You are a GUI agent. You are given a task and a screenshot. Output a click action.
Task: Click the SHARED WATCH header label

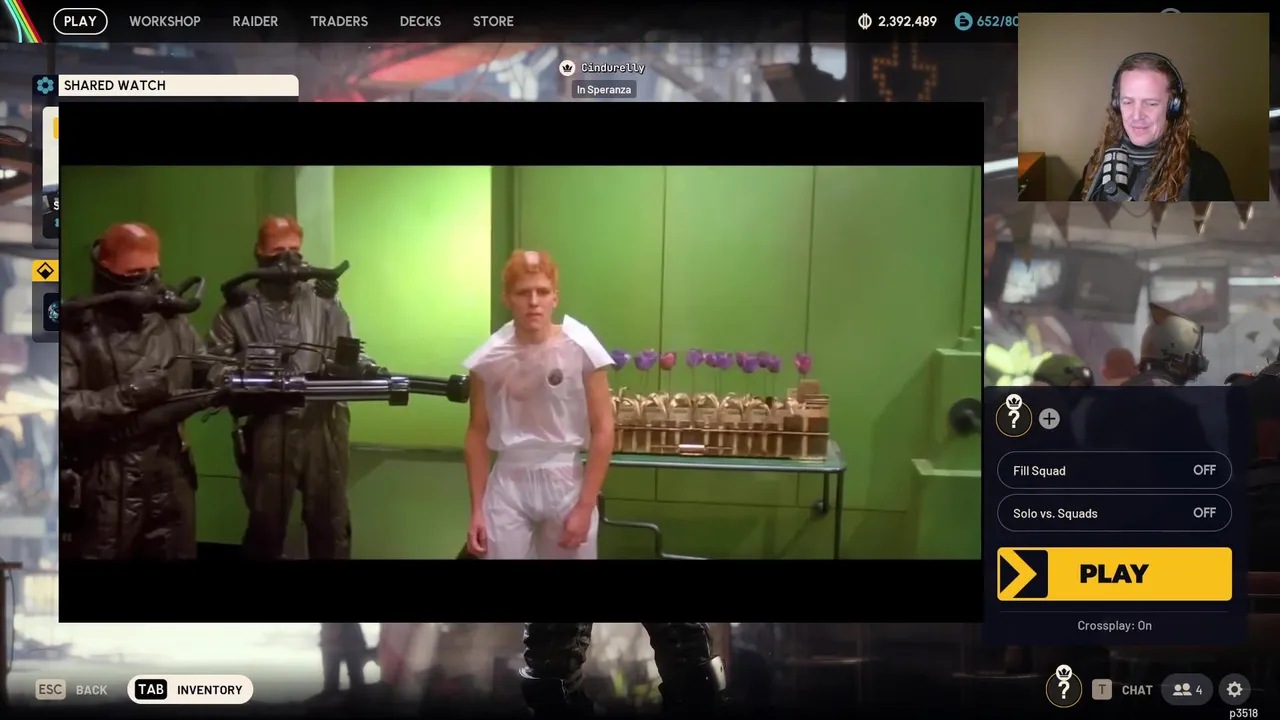[115, 86]
